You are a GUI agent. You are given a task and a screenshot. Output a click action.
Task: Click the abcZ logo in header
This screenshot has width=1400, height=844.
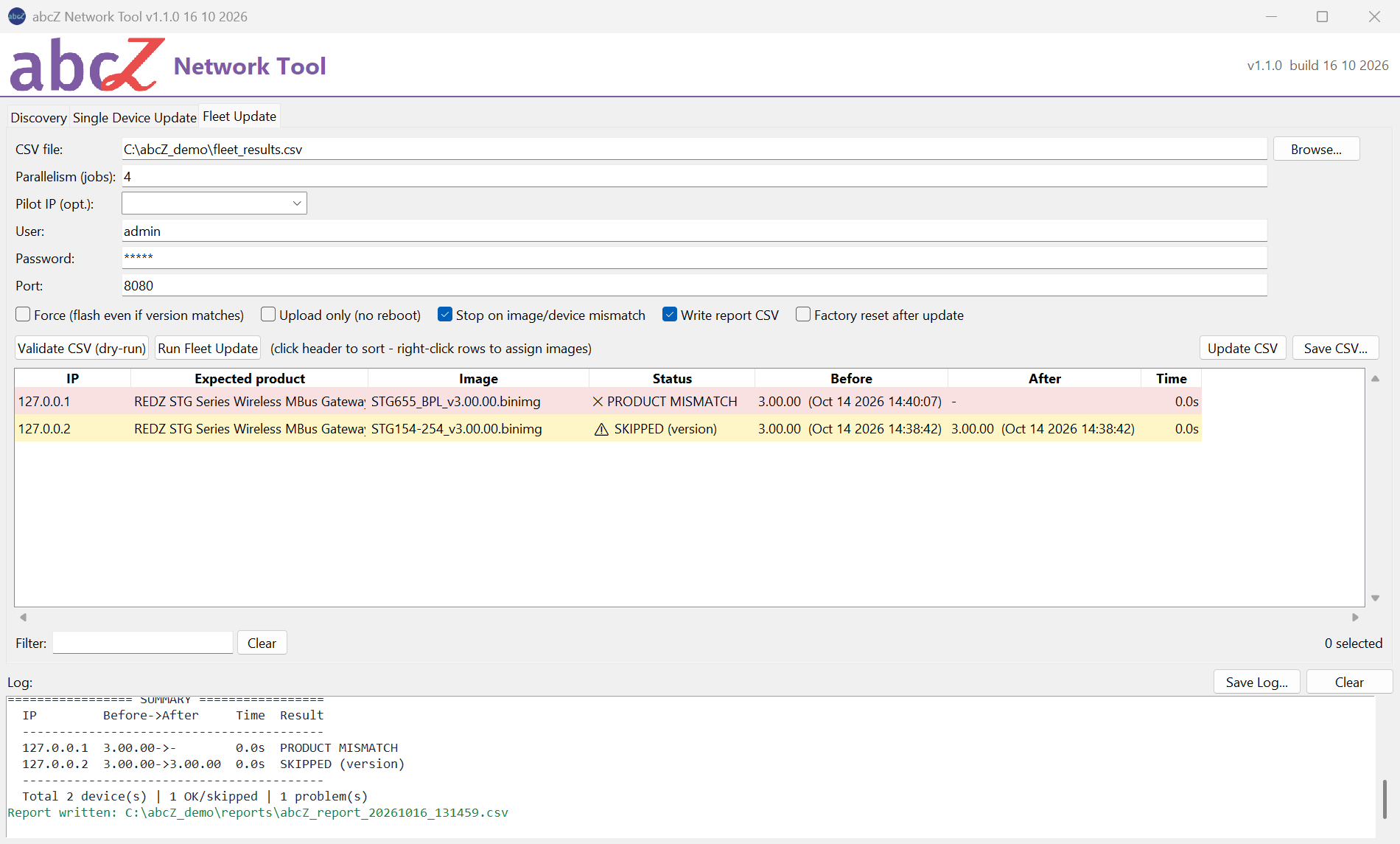[87, 65]
